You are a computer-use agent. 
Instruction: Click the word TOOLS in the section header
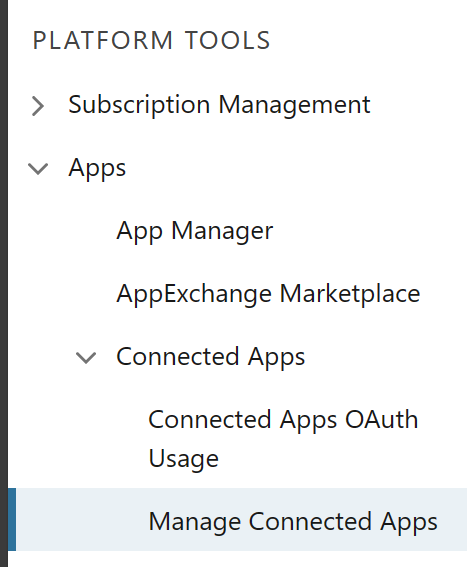pos(228,40)
